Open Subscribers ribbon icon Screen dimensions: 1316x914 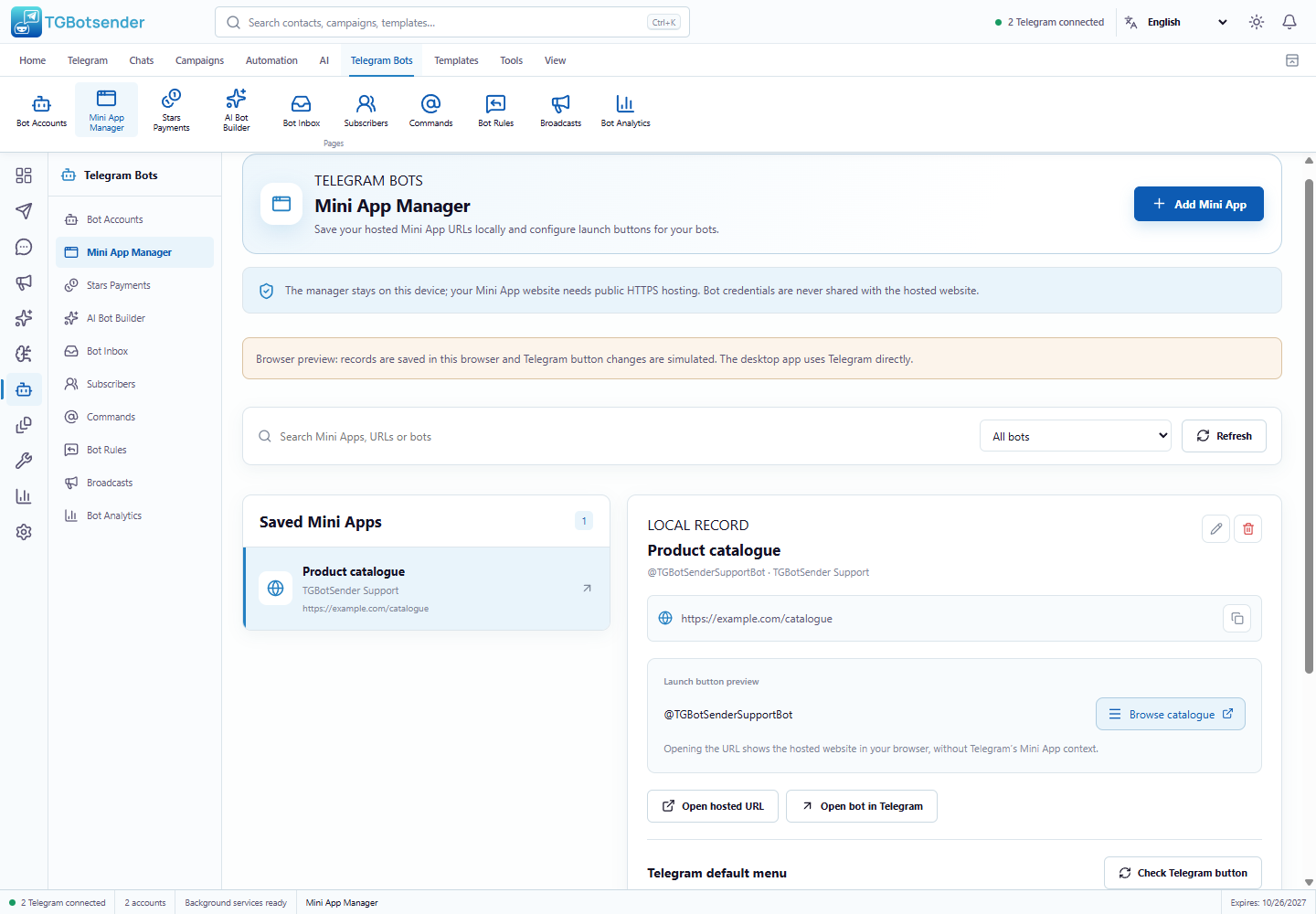click(x=366, y=111)
